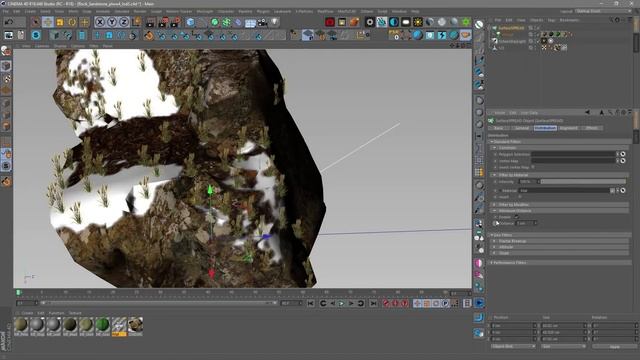Click the orange cube icon in left palette

click(6, 126)
